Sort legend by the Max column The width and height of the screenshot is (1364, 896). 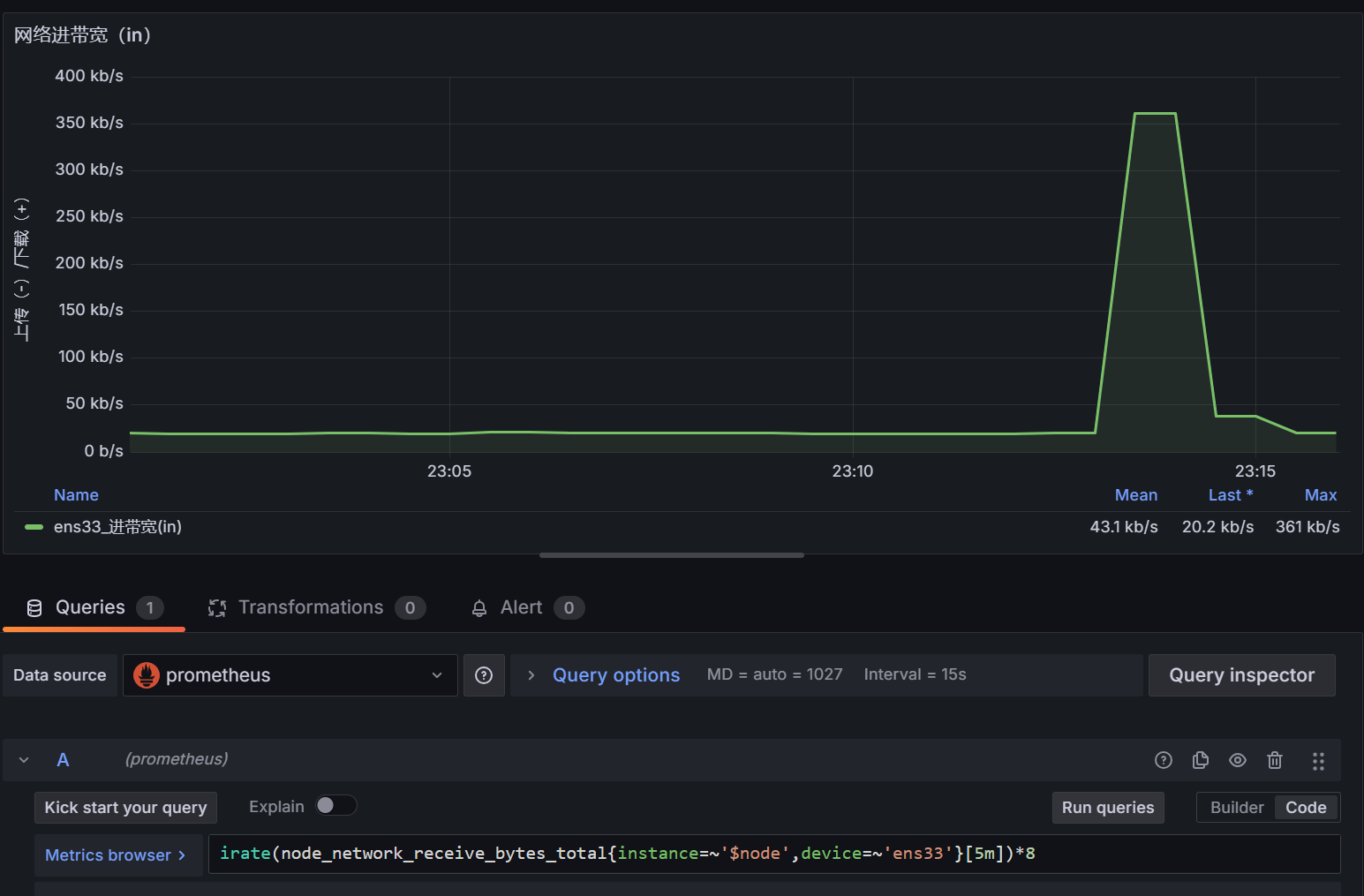(1321, 495)
